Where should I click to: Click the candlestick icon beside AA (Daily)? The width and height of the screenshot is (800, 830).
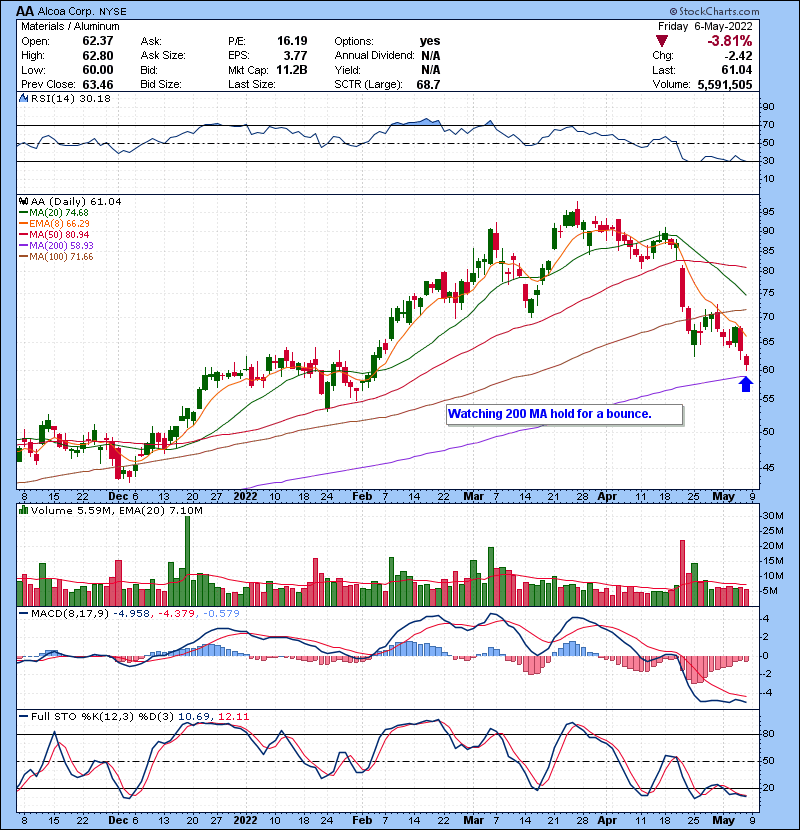23,201
